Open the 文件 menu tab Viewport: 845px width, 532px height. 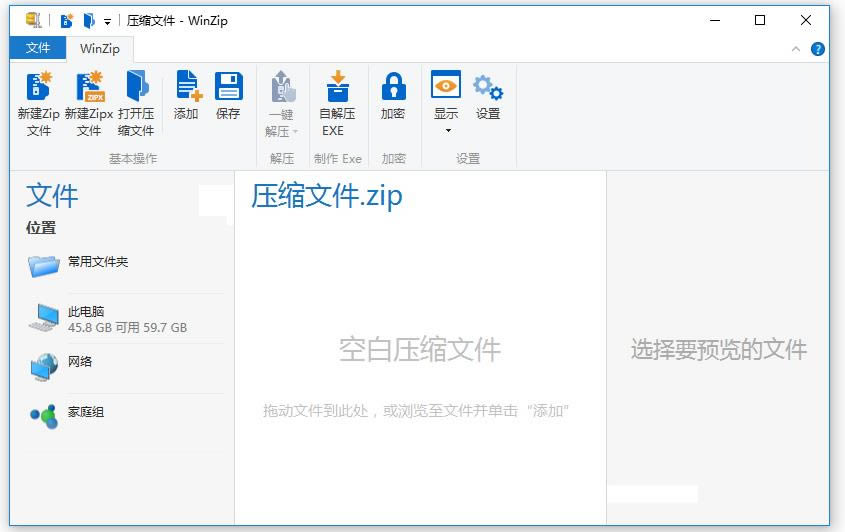[x=38, y=48]
